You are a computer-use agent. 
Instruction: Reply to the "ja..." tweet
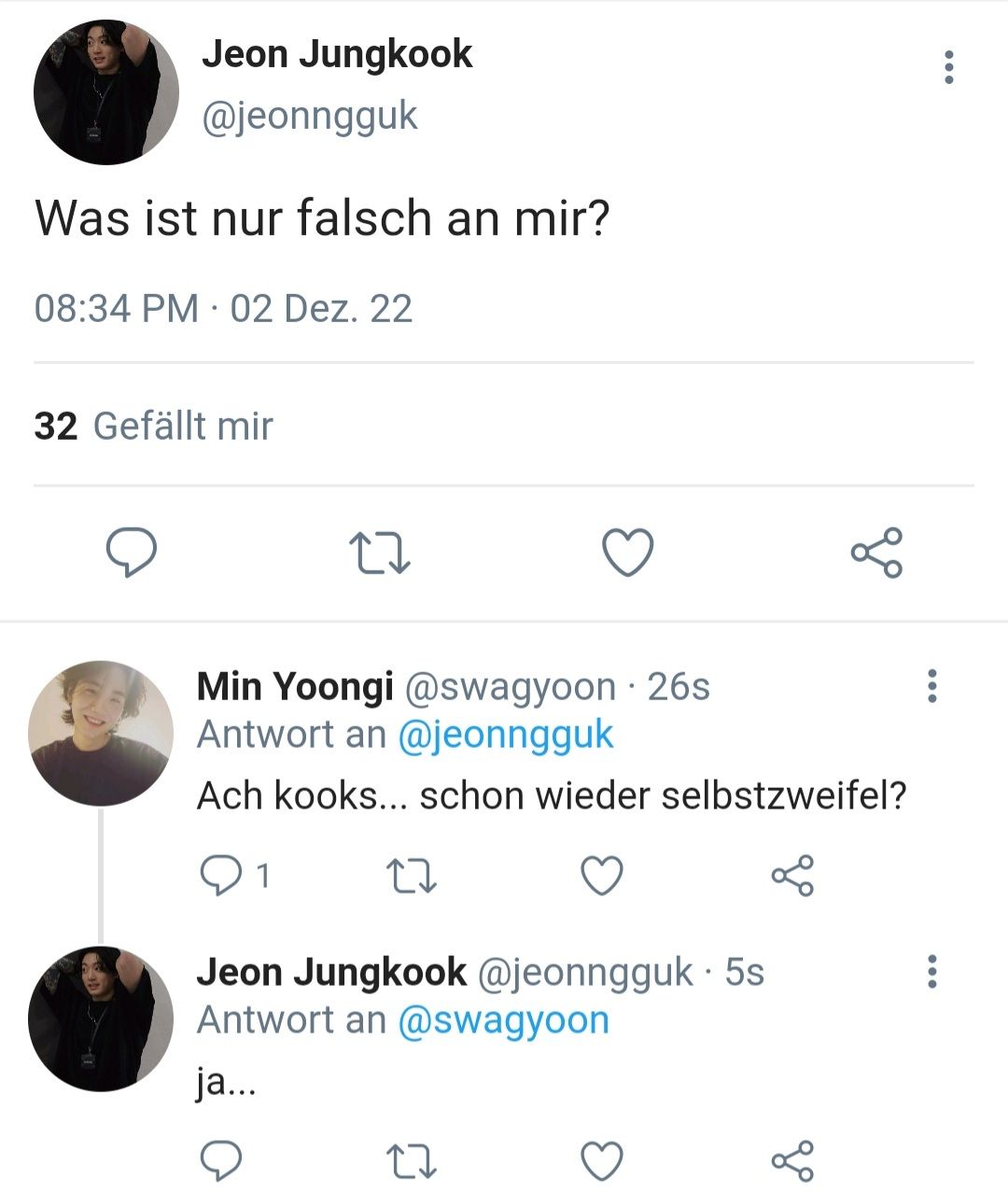(221, 1161)
